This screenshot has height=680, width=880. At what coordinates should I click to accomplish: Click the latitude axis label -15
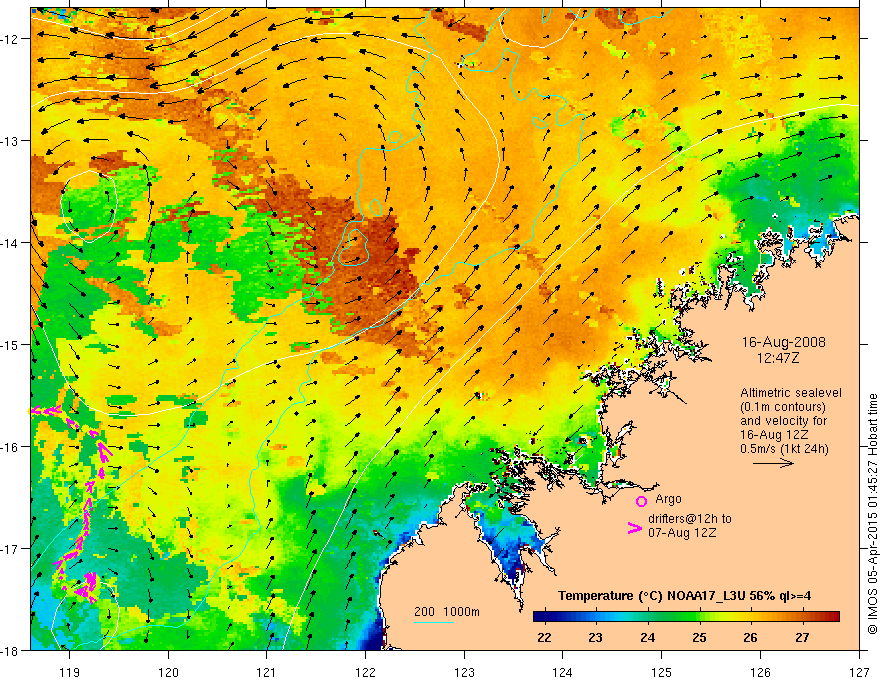click(10, 345)
